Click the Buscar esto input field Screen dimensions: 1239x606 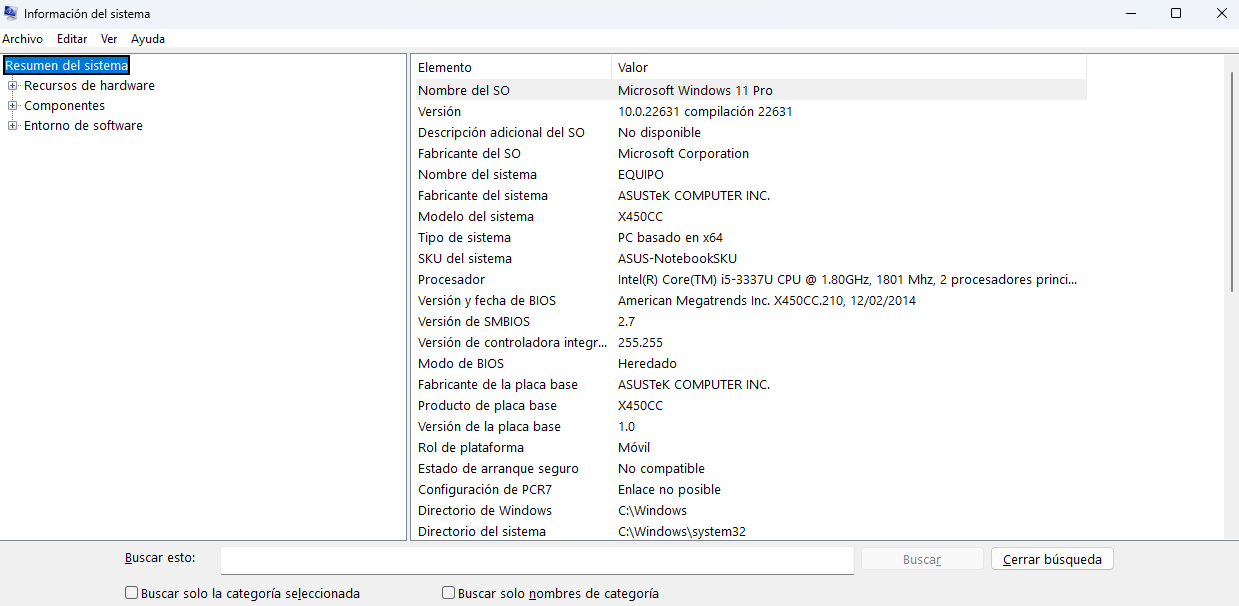click(x=537, y=560)
